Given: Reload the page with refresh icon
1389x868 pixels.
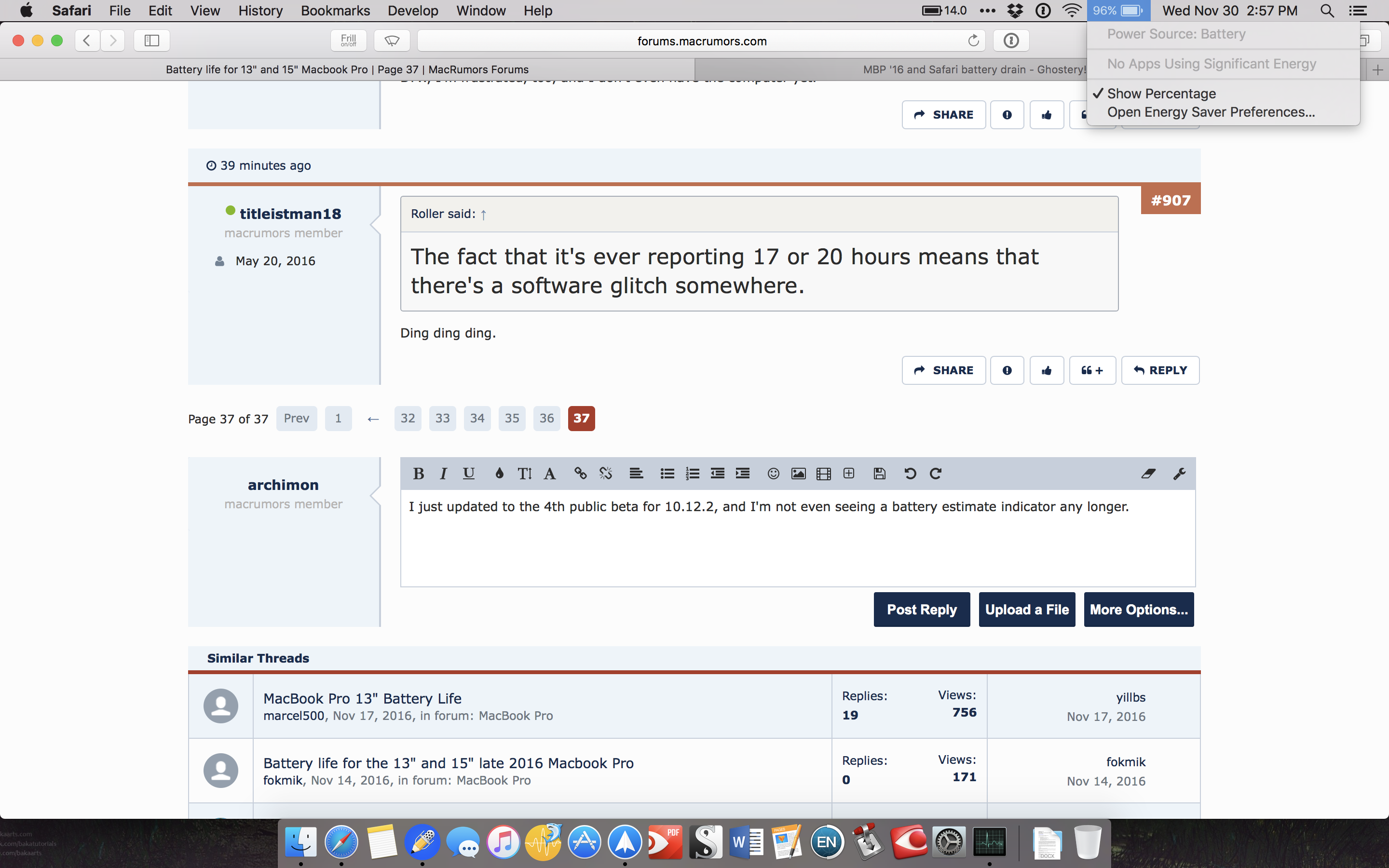Looking at the screenshot, I should coord(973,41).
